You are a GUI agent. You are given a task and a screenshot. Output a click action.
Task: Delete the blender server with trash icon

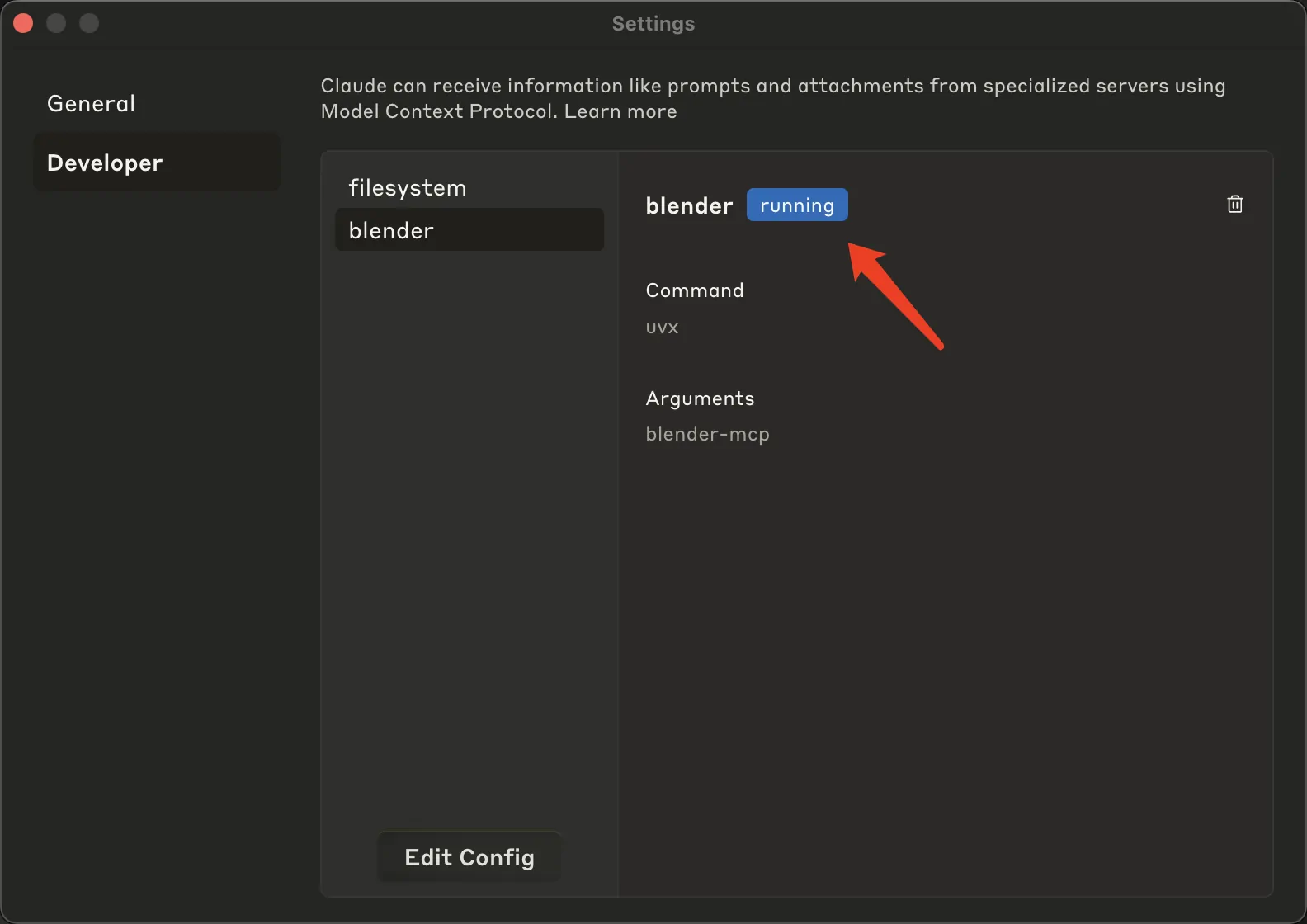(1234, 204)
